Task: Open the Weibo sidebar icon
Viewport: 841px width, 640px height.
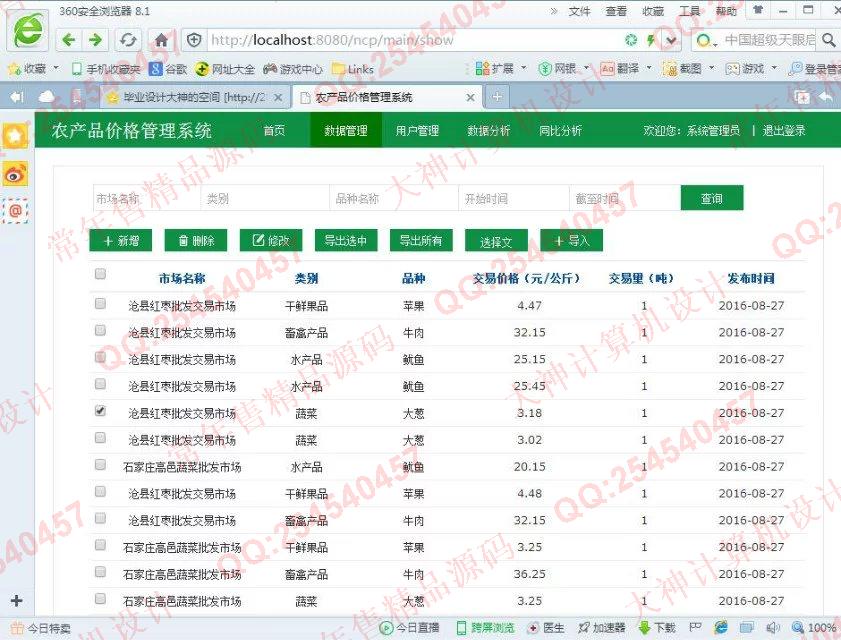Action: [16, 174]
